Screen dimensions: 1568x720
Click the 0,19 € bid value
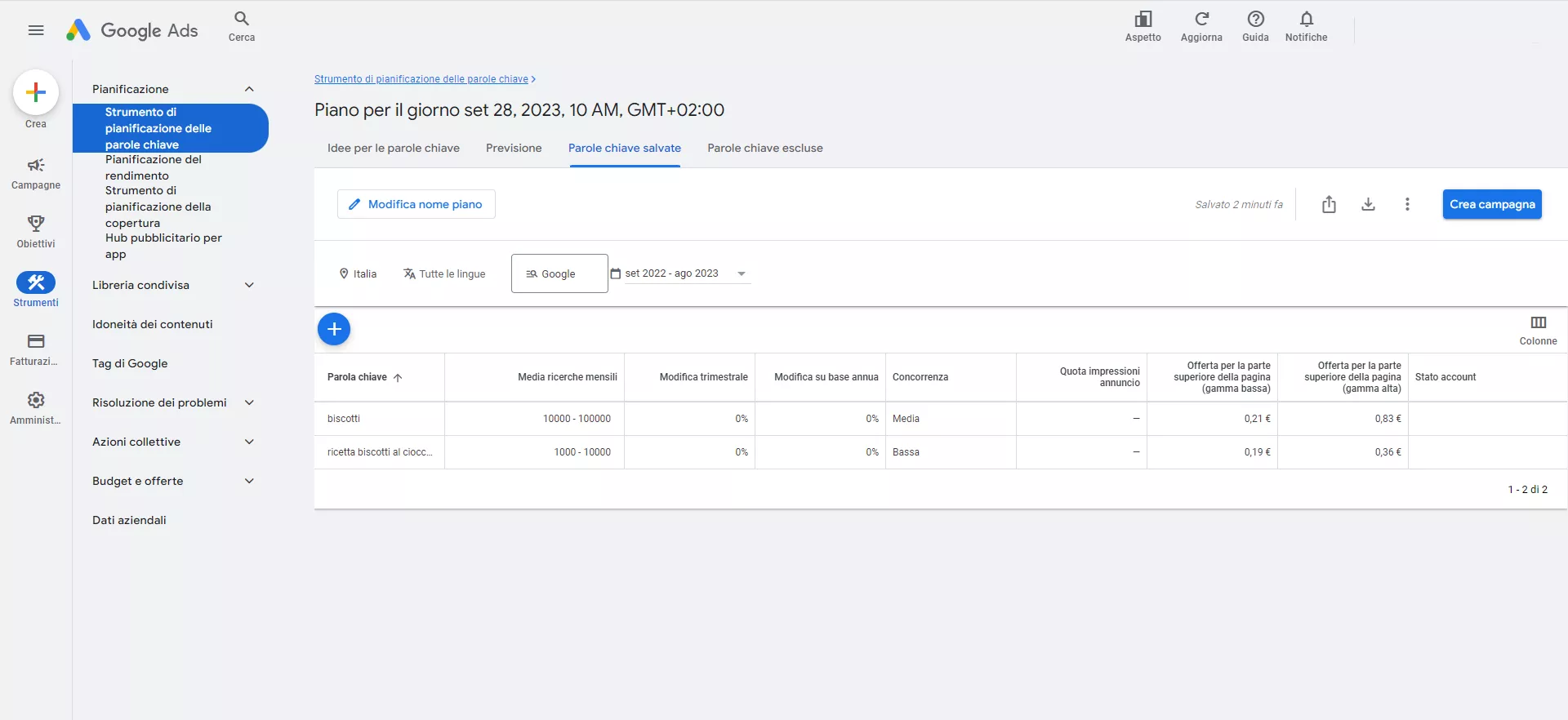coord(1258,452)
